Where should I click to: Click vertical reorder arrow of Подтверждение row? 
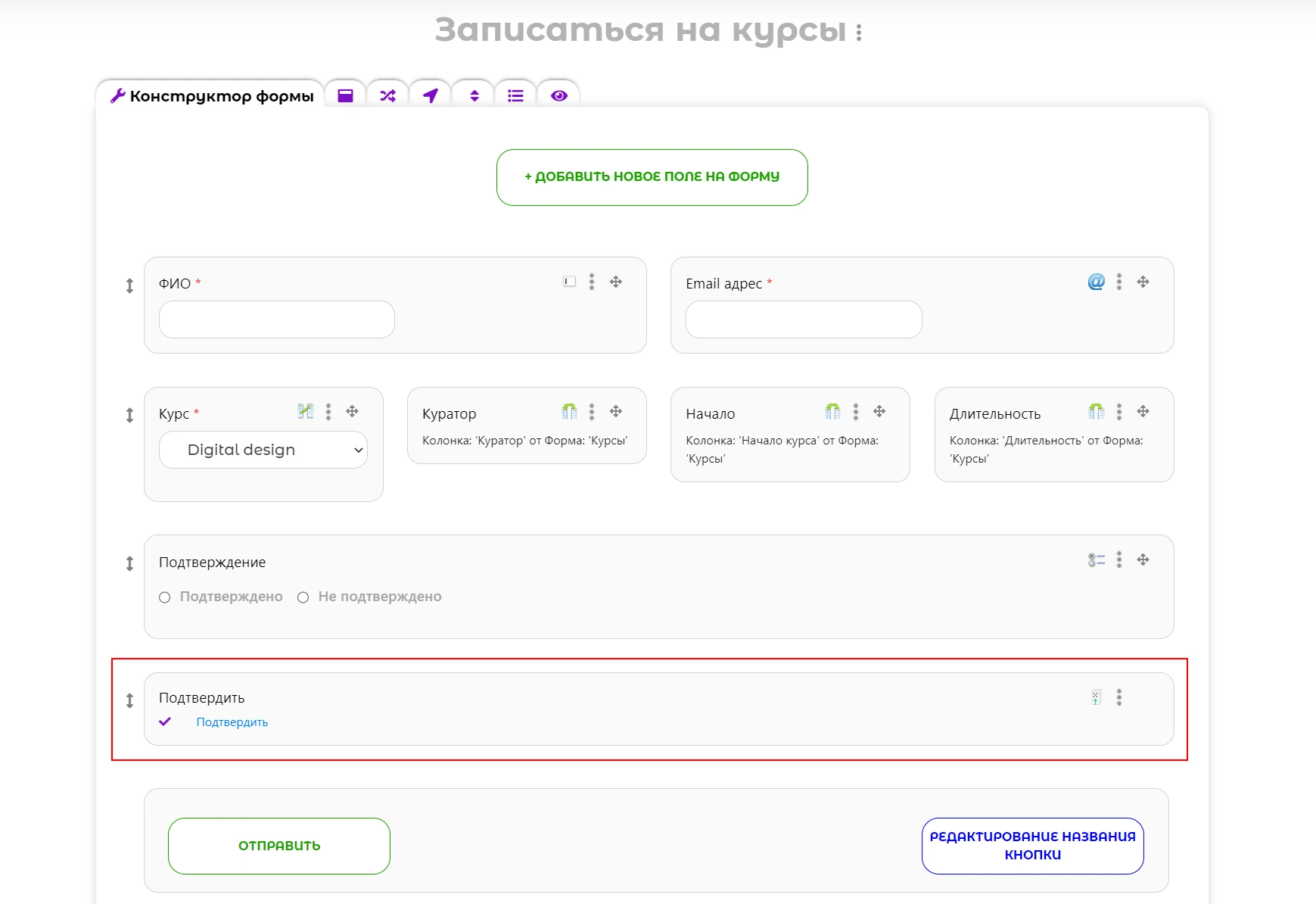pos(129,563)
